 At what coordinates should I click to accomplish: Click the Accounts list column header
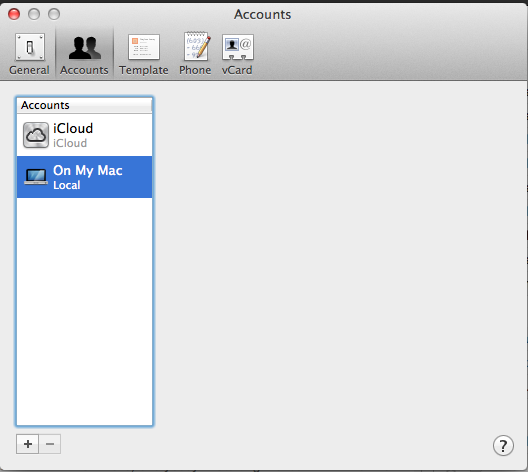pos(84,105)
